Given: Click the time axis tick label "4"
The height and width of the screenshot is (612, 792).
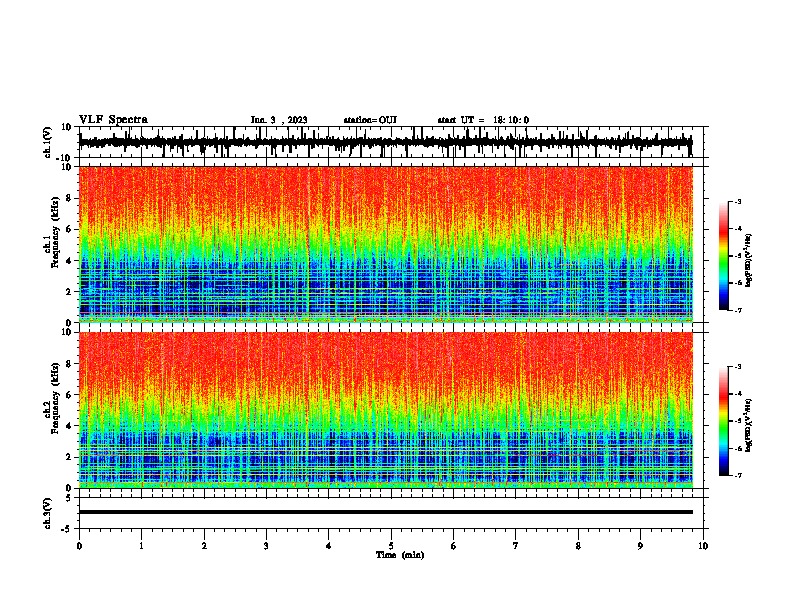Looking at the screenshot, I should pos(329,546).
